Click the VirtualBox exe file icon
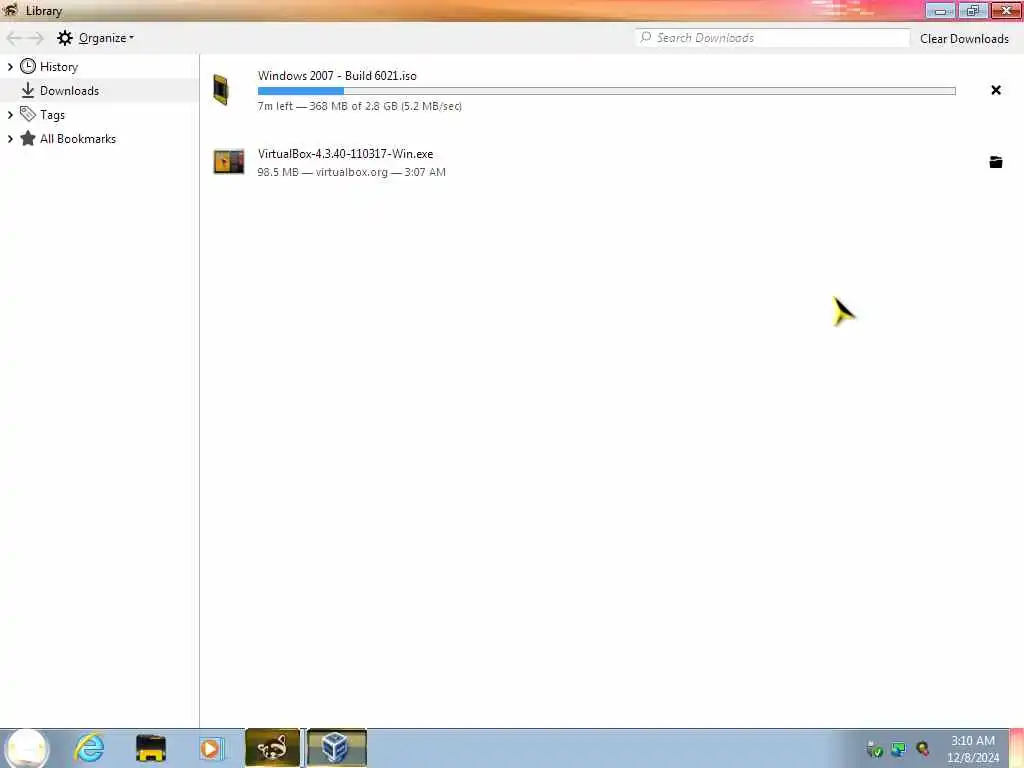Image resolution: width=1024 pixels, height=768 pixels. 229,162
